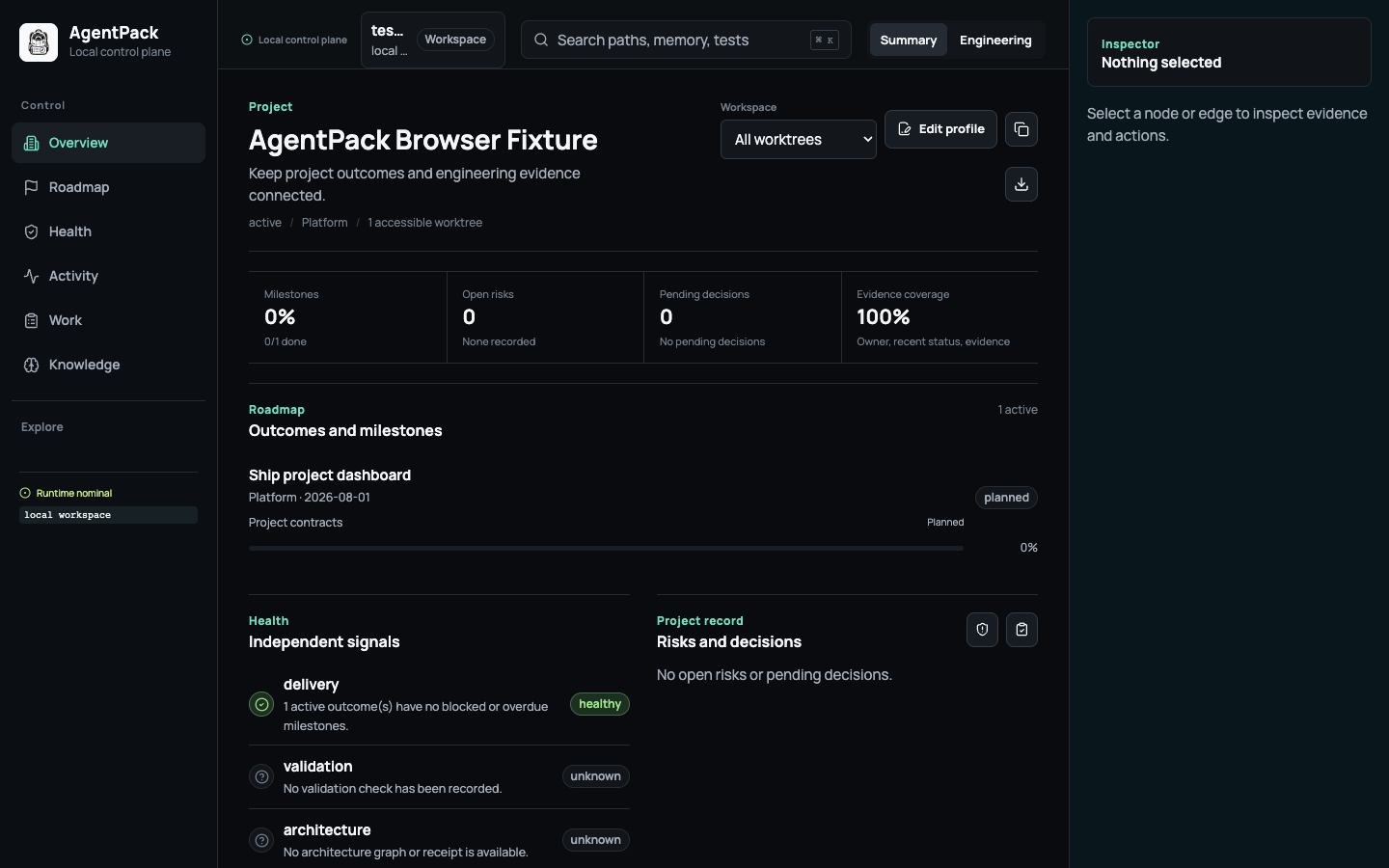Click the Pending decisions metric card
Viewport: 1389px width, 868px height.
coord(743,317)
